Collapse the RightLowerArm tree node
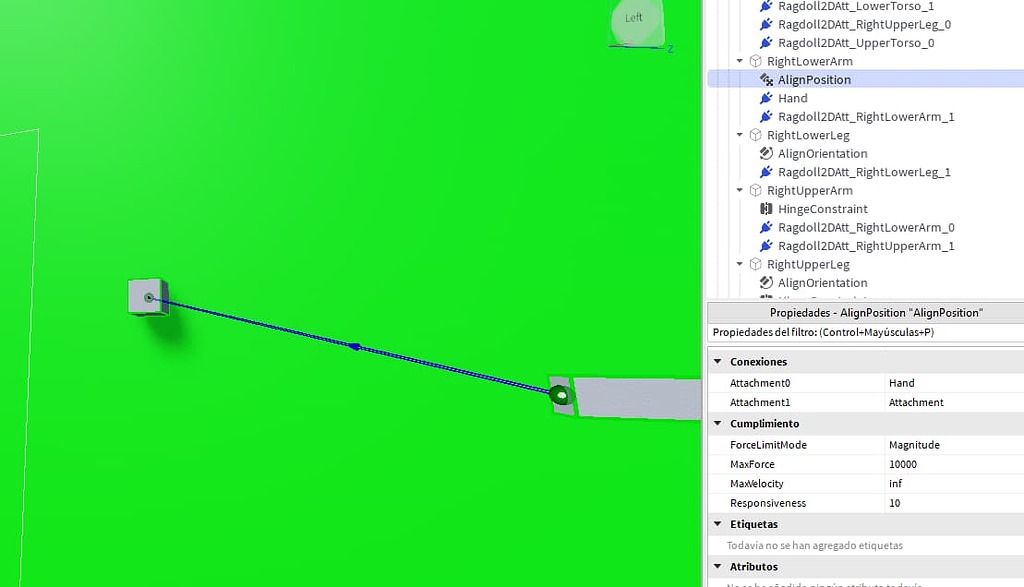 click(739, 61)
